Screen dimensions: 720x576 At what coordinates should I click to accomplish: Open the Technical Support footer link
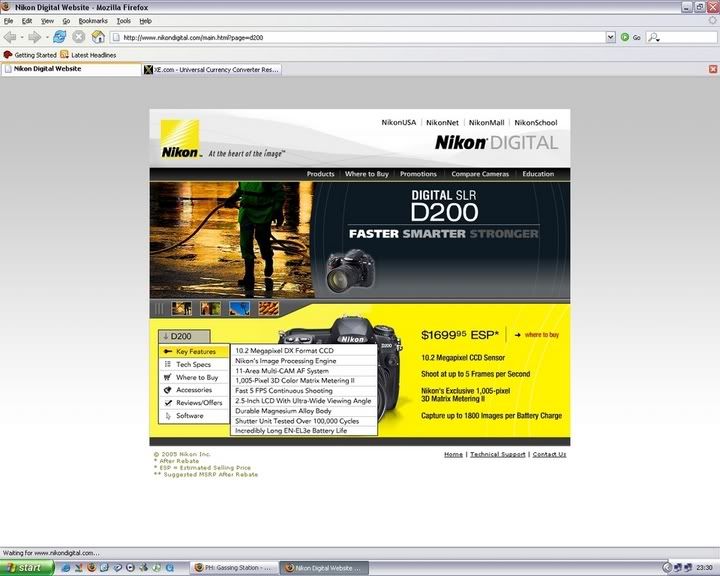tap(497, 454)
